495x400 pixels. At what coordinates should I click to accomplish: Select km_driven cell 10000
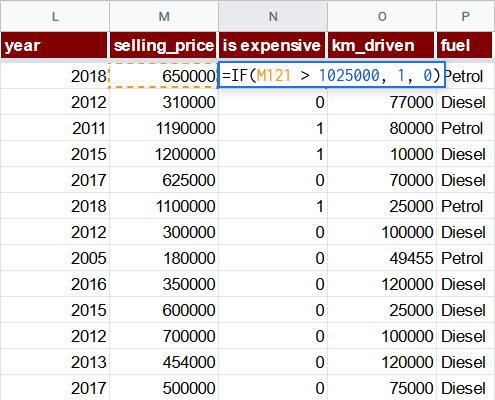[x=382, y=154]
